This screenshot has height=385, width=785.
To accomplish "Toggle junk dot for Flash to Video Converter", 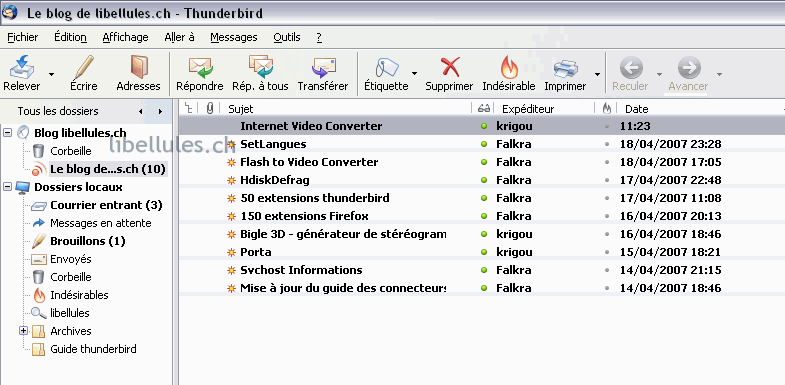I will tap(607, 162).
